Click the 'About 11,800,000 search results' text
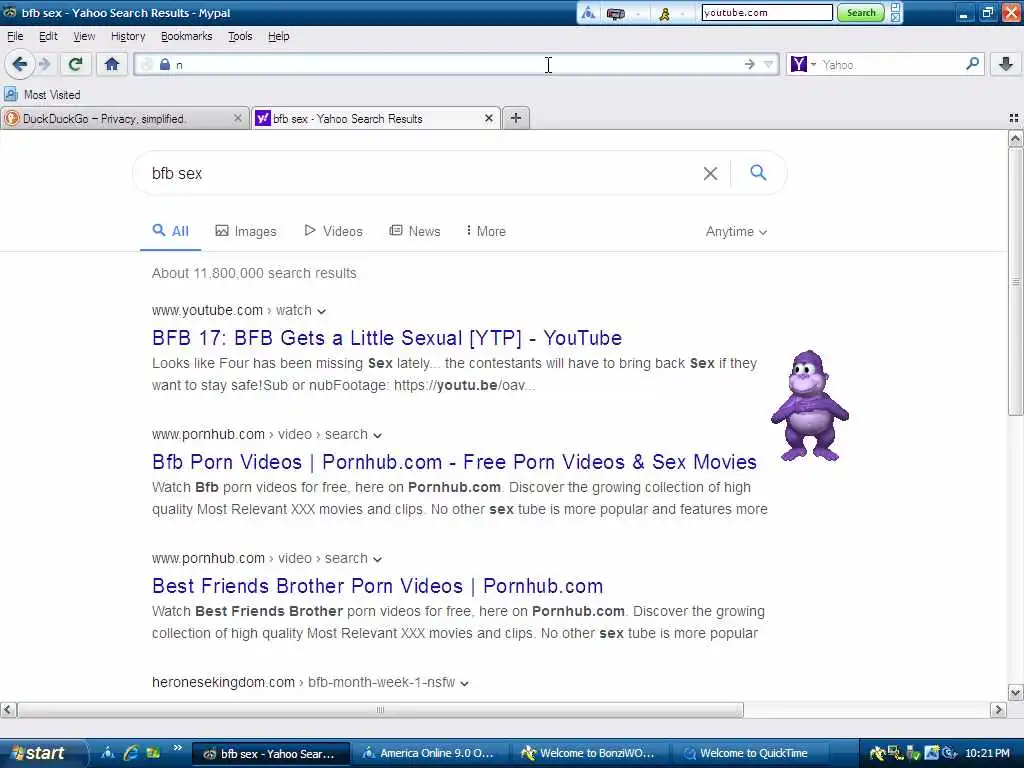 point(254,273)
